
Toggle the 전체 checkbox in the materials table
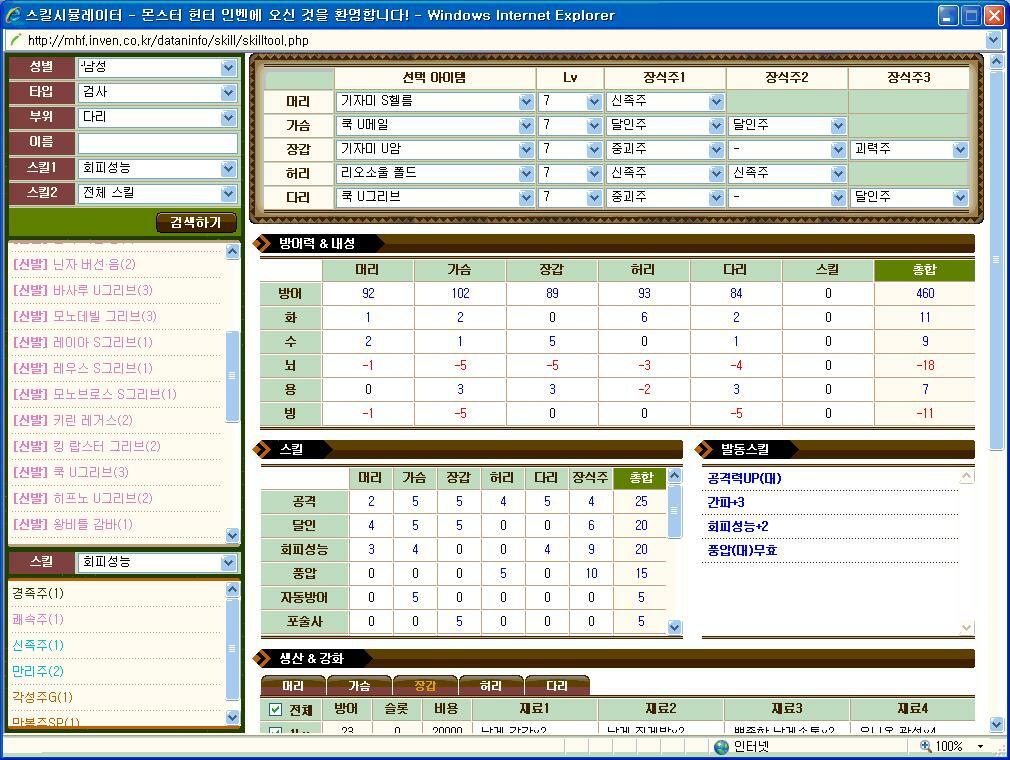(276, 710)
